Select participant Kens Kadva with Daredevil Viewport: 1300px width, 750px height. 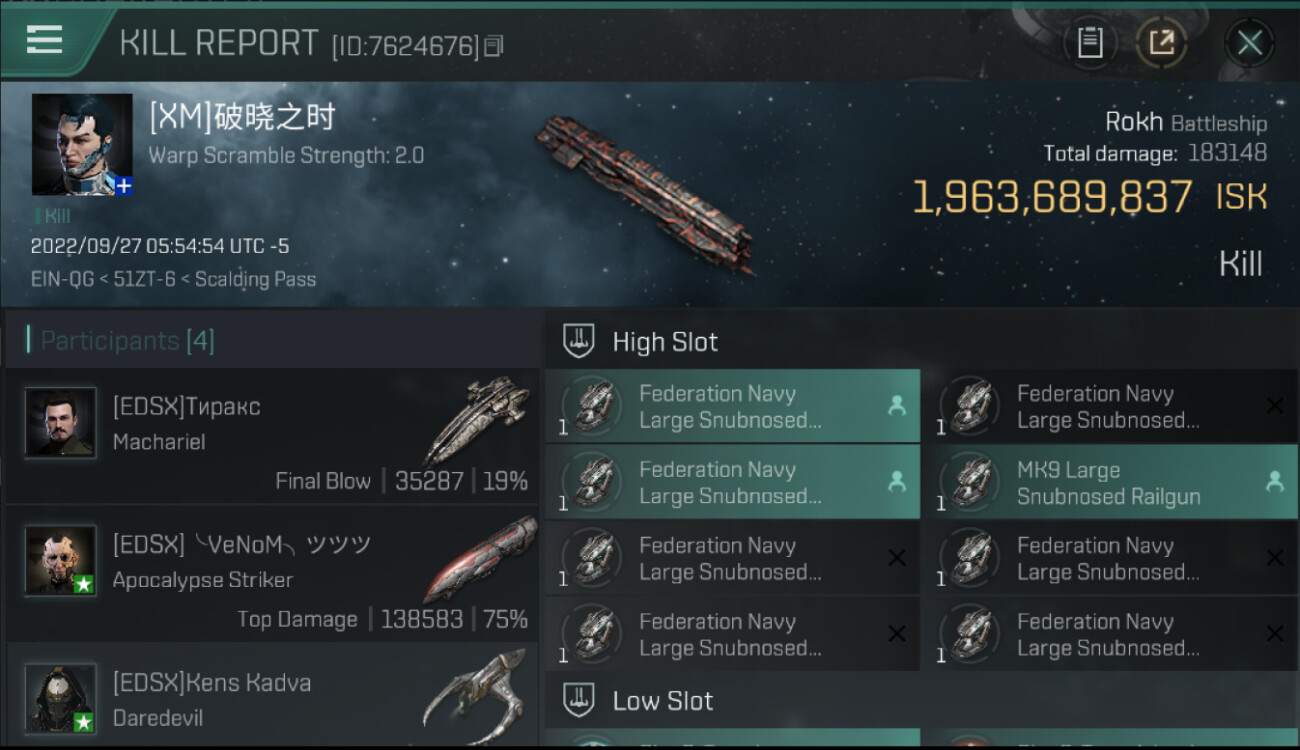pyautogui.click(x=272, y=699)
